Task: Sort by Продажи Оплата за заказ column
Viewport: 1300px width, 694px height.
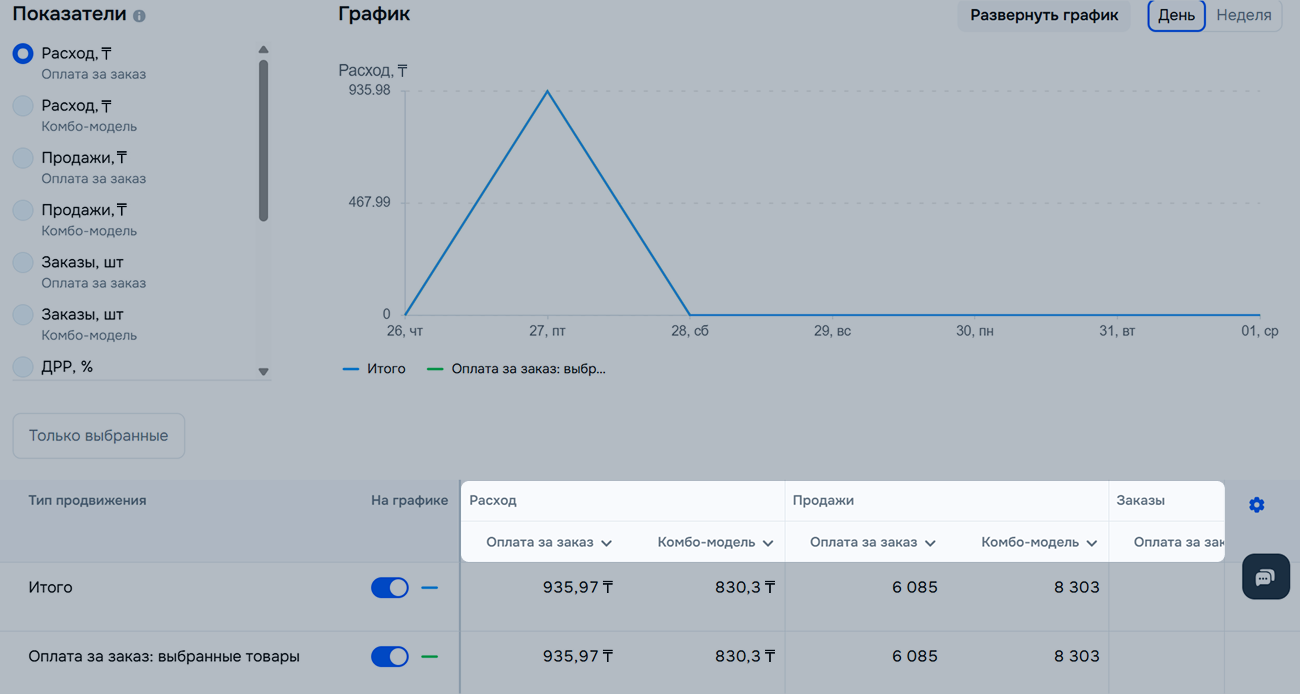Action: coord(872,542)
